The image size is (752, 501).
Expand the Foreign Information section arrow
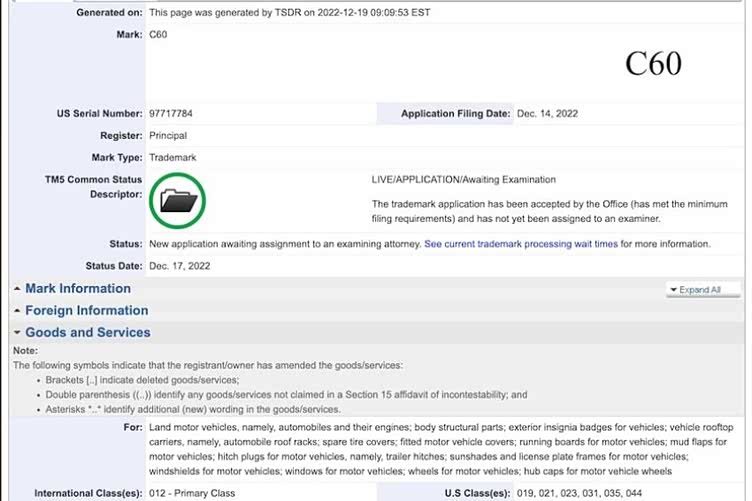(17, 311)
